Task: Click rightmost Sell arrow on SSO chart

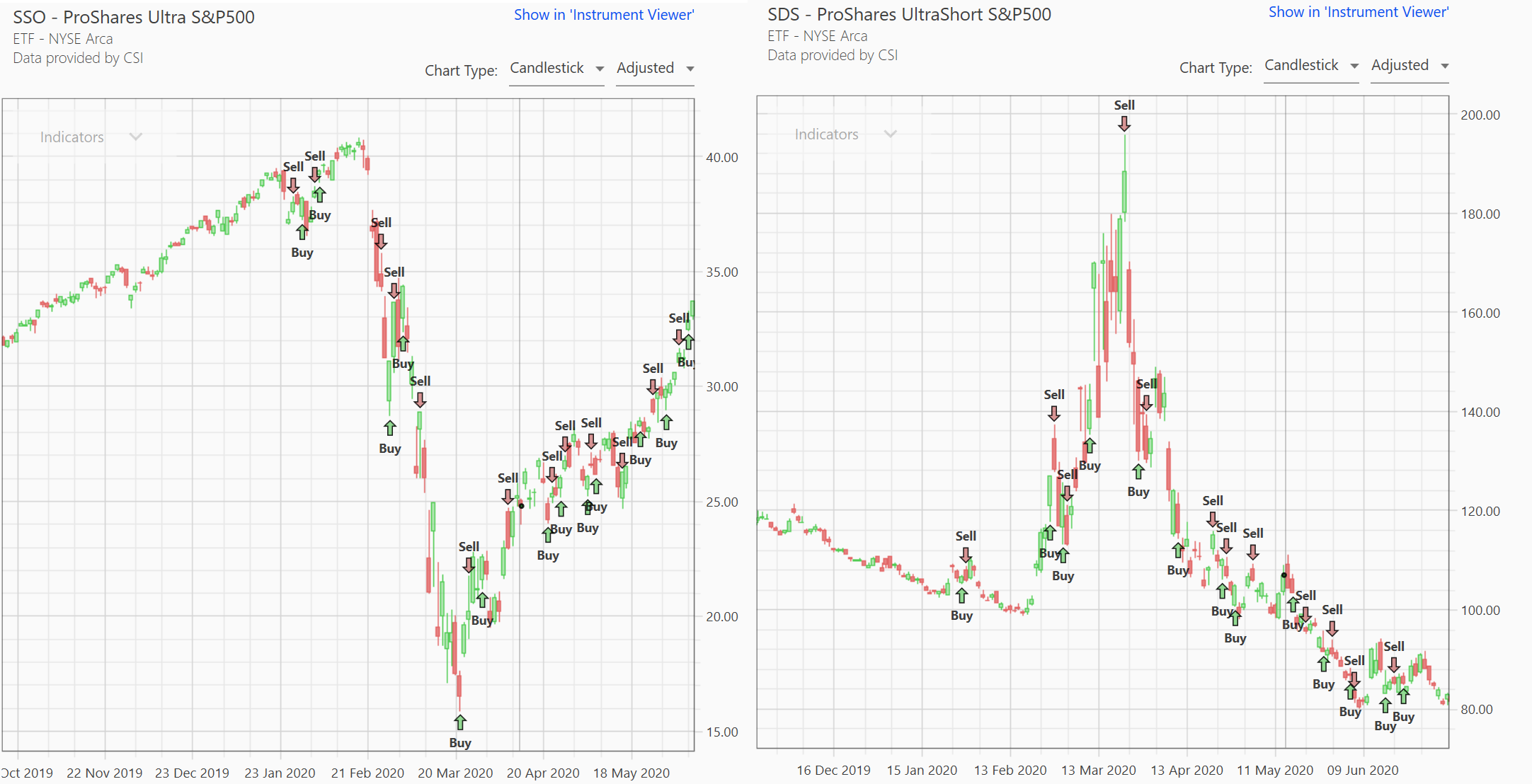Action: [678, 336]
